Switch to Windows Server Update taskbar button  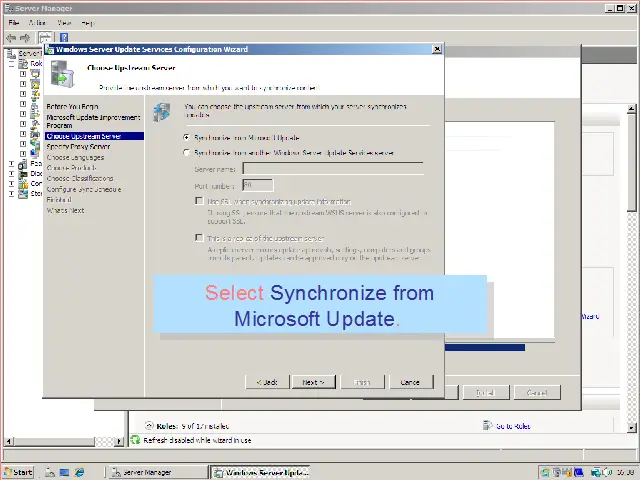click(260, 472)
